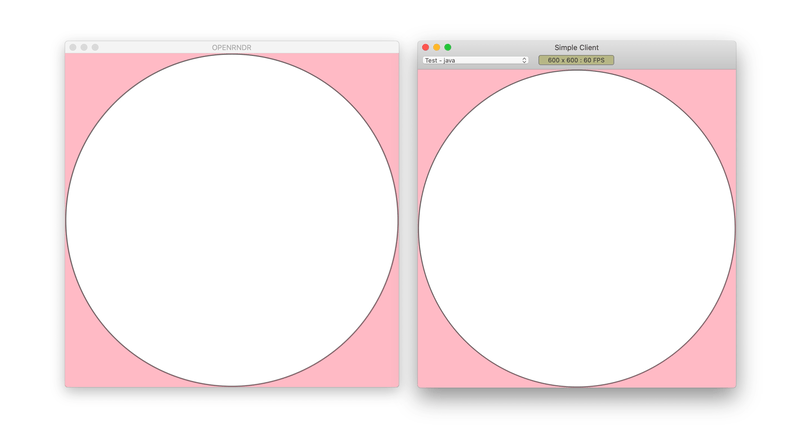Zoom the Simple Client window with the green button
The width and height of the screenshot is (800, 445).
click(448, 47)
